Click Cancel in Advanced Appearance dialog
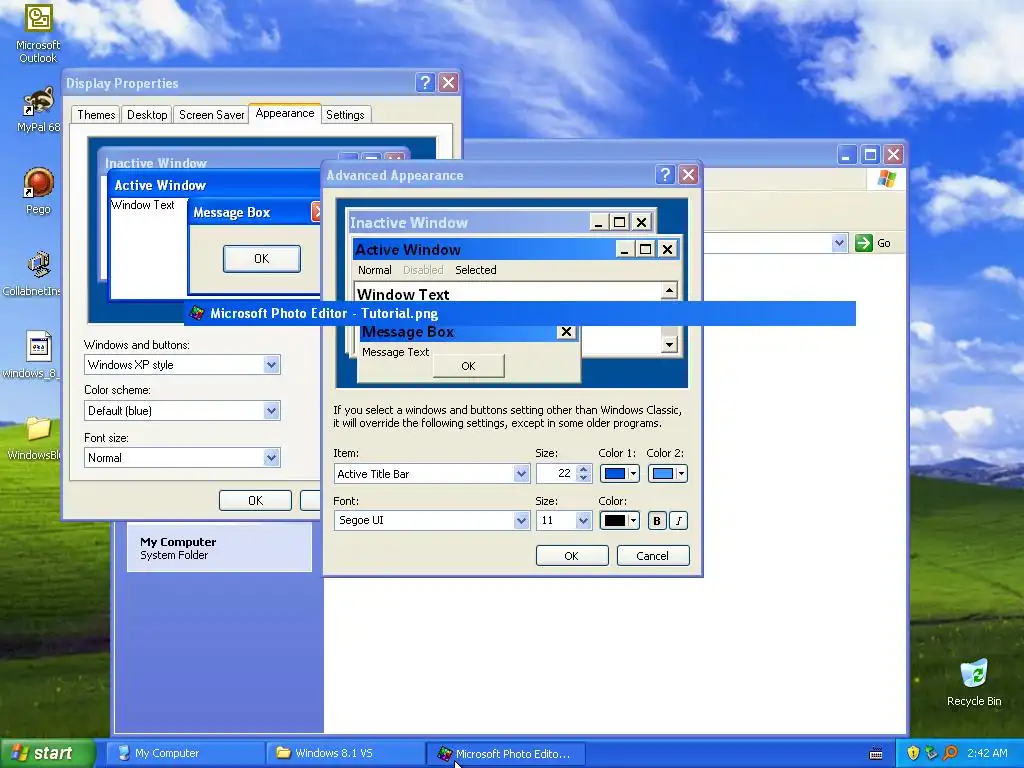Image resolution: width=1024 pixels, height=768 pixels. click(x=652, y=556)
